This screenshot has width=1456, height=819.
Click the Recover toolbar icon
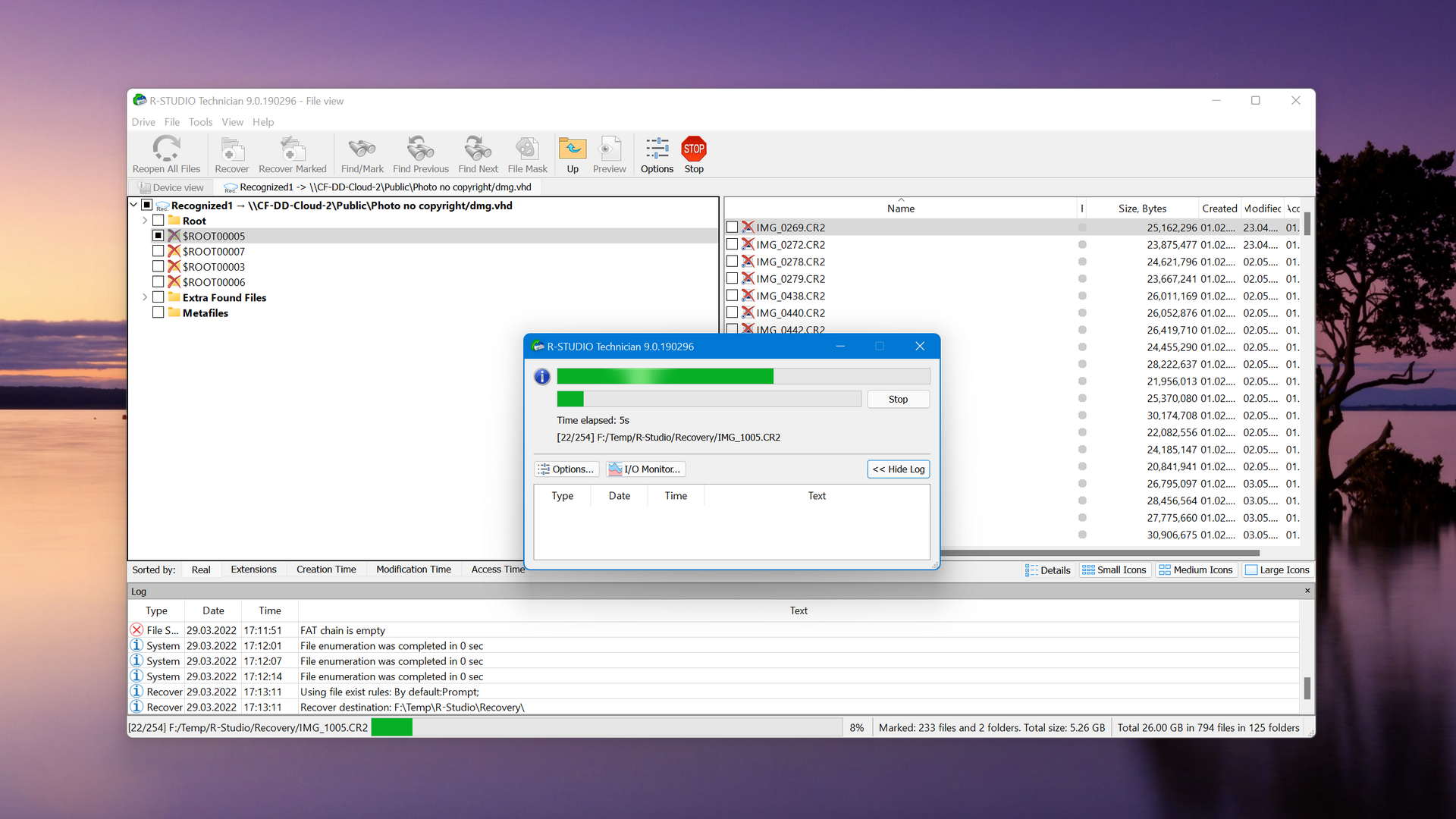(x=231, y=155)
